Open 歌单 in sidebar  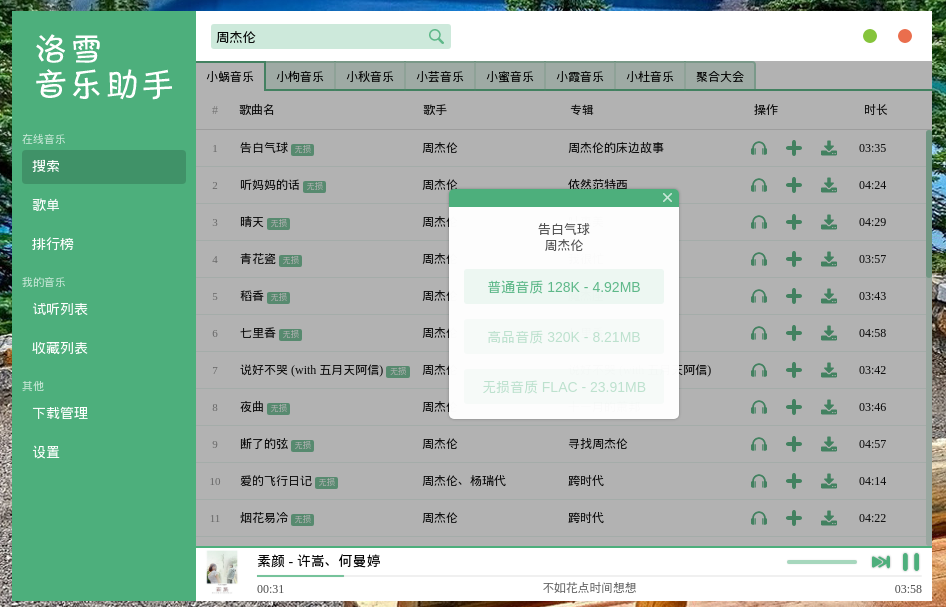(104, 205)
